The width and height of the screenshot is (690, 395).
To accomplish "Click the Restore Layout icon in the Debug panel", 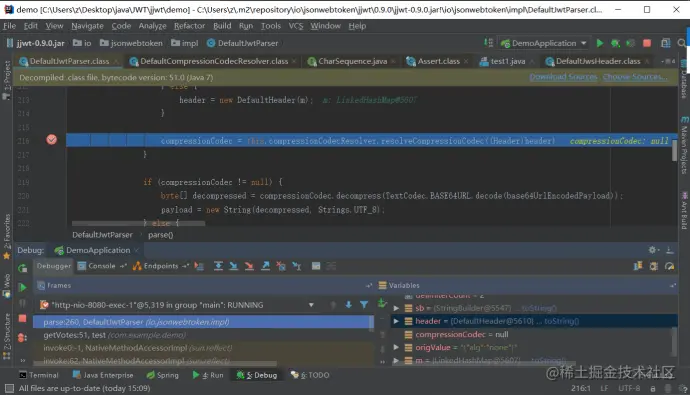I will [x=638, y=266].
